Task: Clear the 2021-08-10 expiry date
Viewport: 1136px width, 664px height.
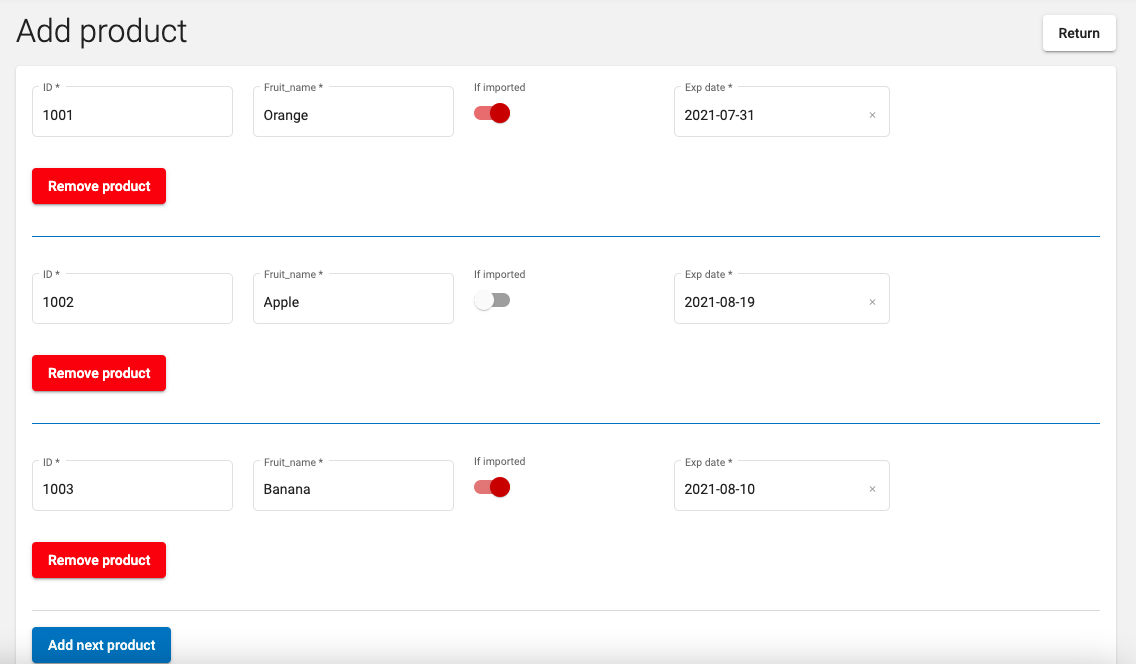Action: [872, 489]
